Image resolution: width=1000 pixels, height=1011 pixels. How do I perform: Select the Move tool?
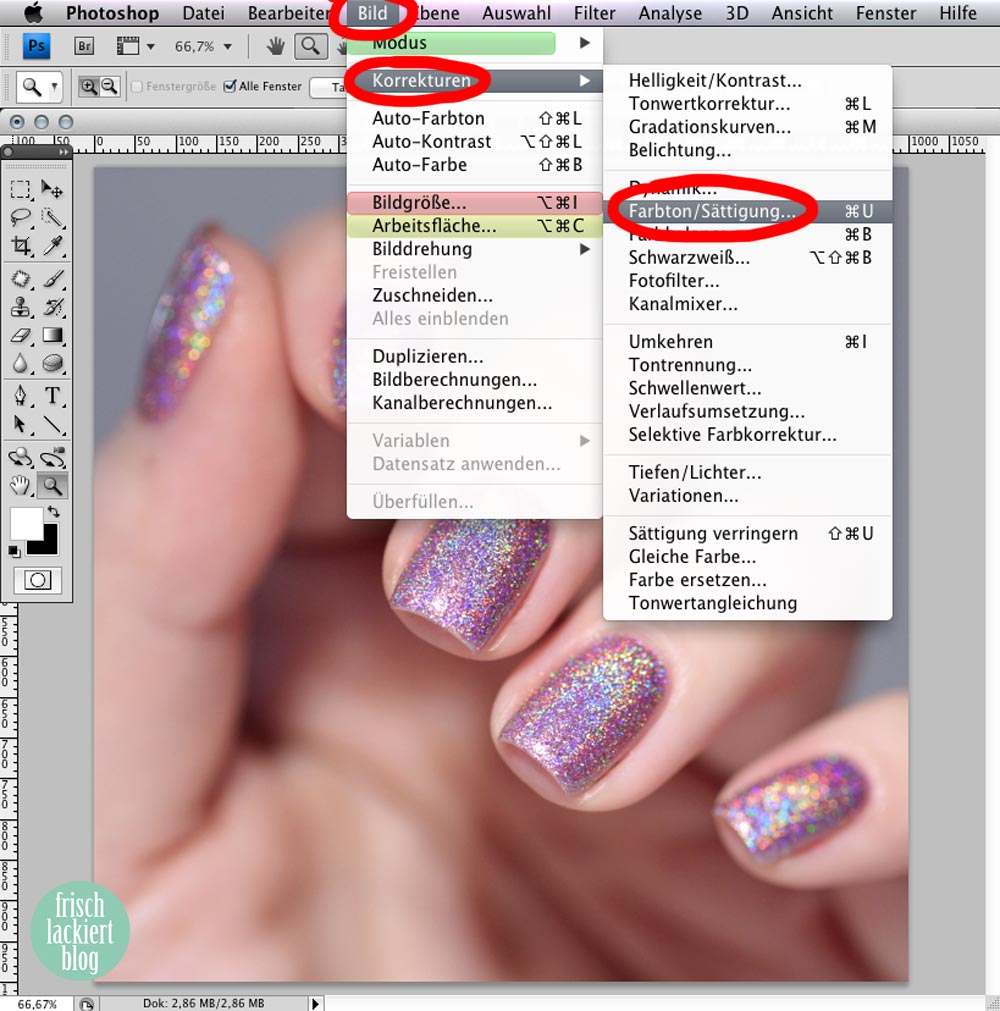52,189
